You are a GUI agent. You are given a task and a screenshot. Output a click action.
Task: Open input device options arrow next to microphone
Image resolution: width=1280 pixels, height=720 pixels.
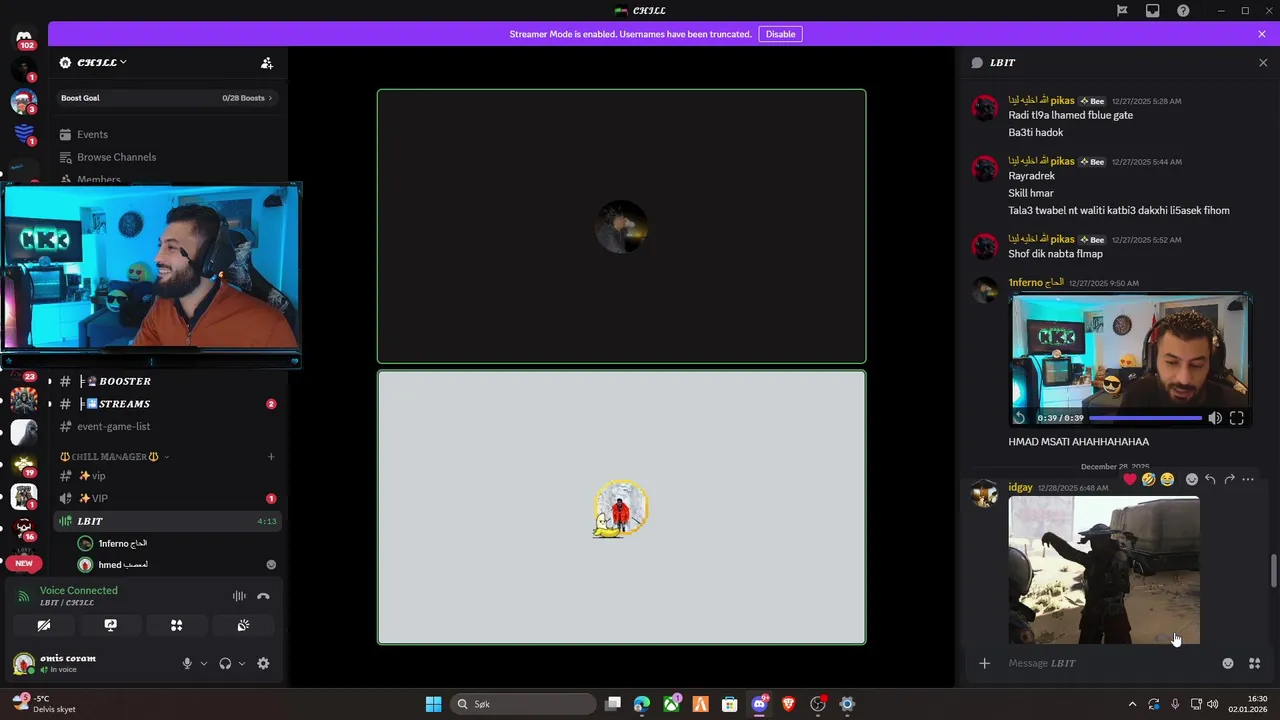204,663
